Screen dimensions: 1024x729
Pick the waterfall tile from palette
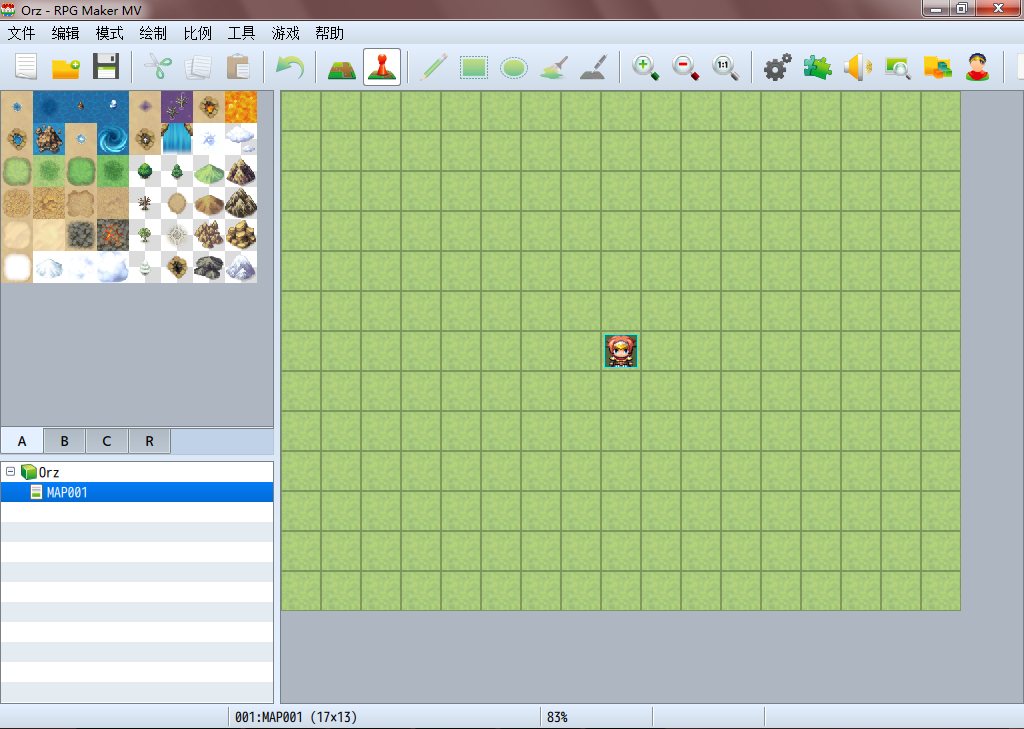tap(177, 139)
